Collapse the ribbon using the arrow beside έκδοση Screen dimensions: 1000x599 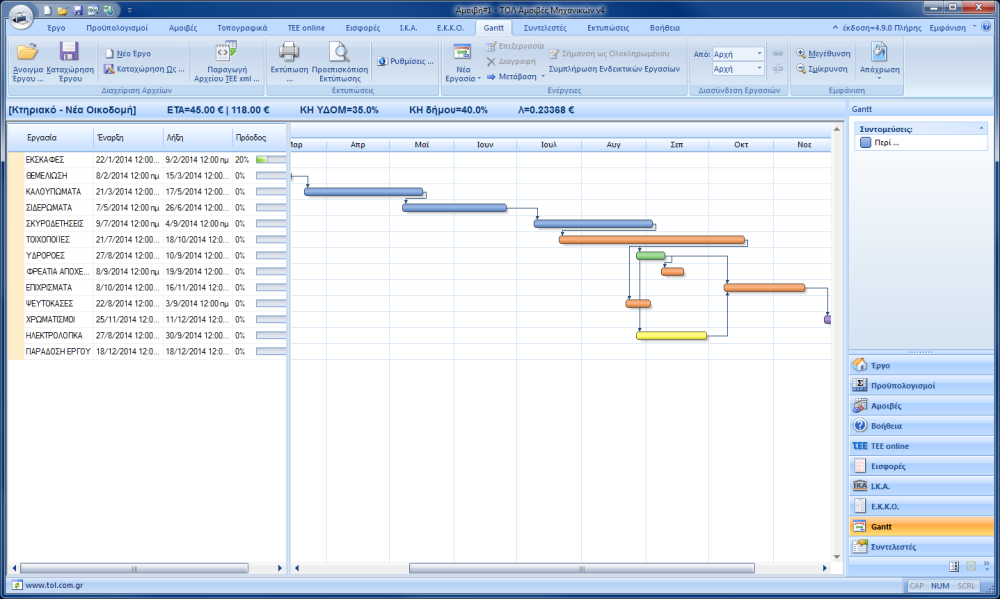point(835,28)
